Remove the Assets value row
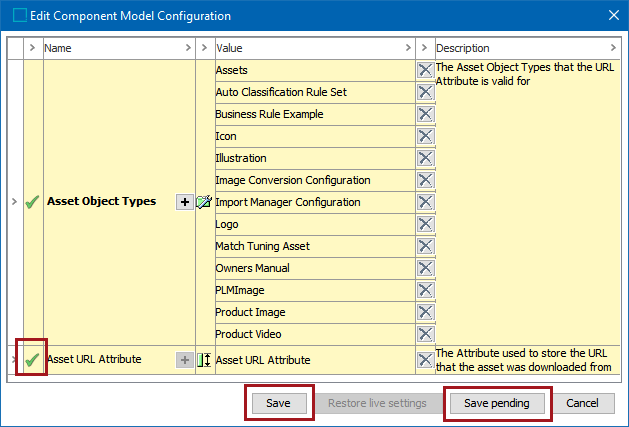Image resolution: width=629 pixels, height=427 pixels. 425,70
